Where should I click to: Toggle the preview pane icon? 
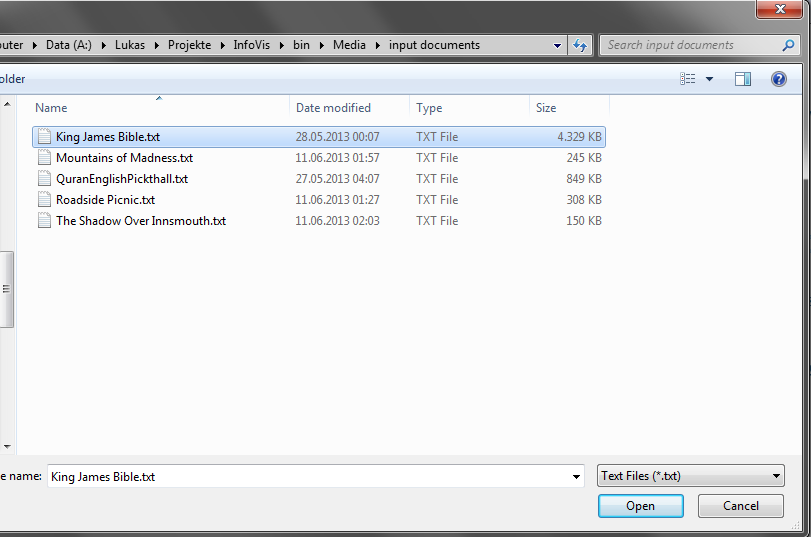click(x=743, y=79)
